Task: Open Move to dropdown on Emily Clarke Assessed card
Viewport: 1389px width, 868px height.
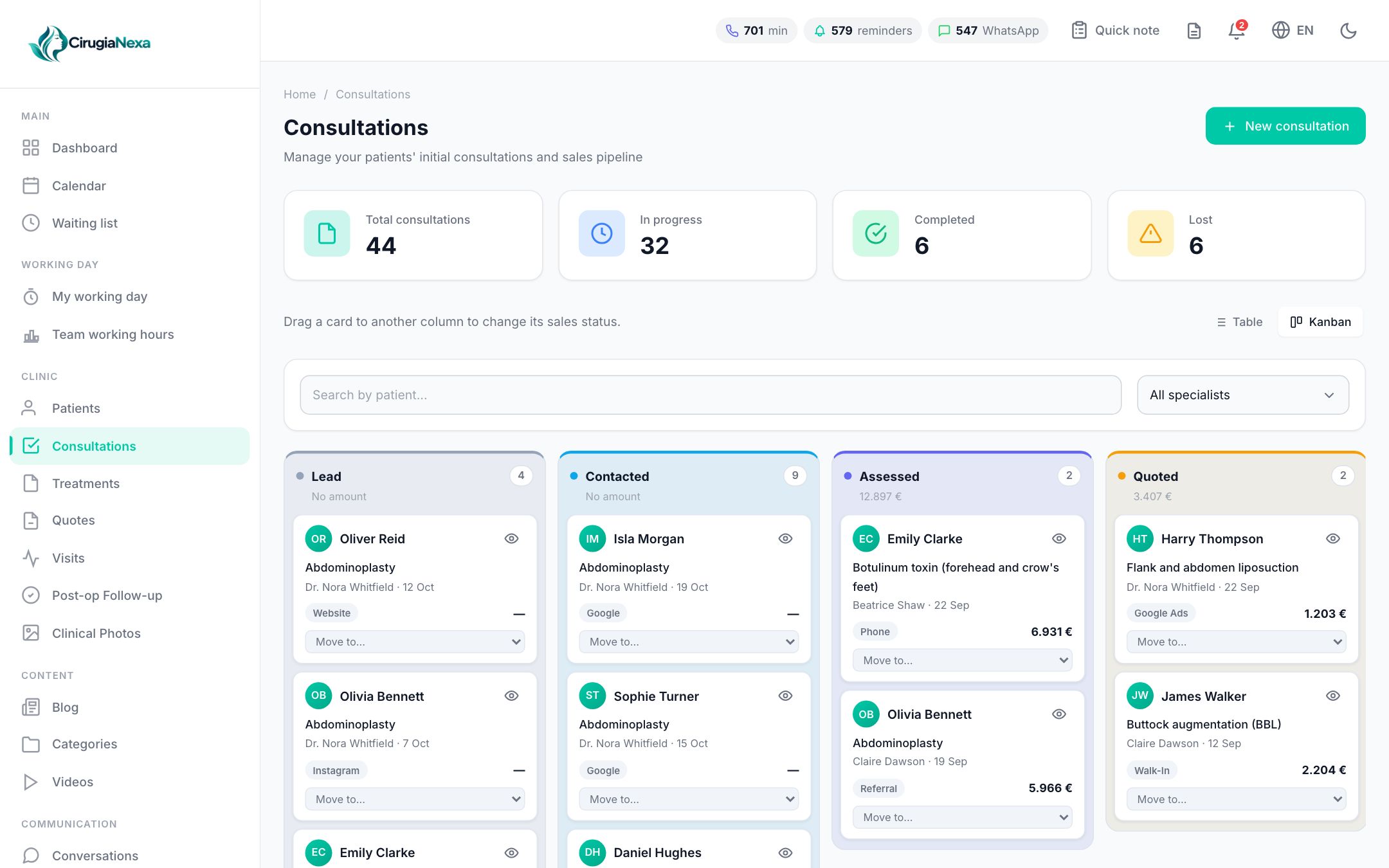Action: pos(962,660)
